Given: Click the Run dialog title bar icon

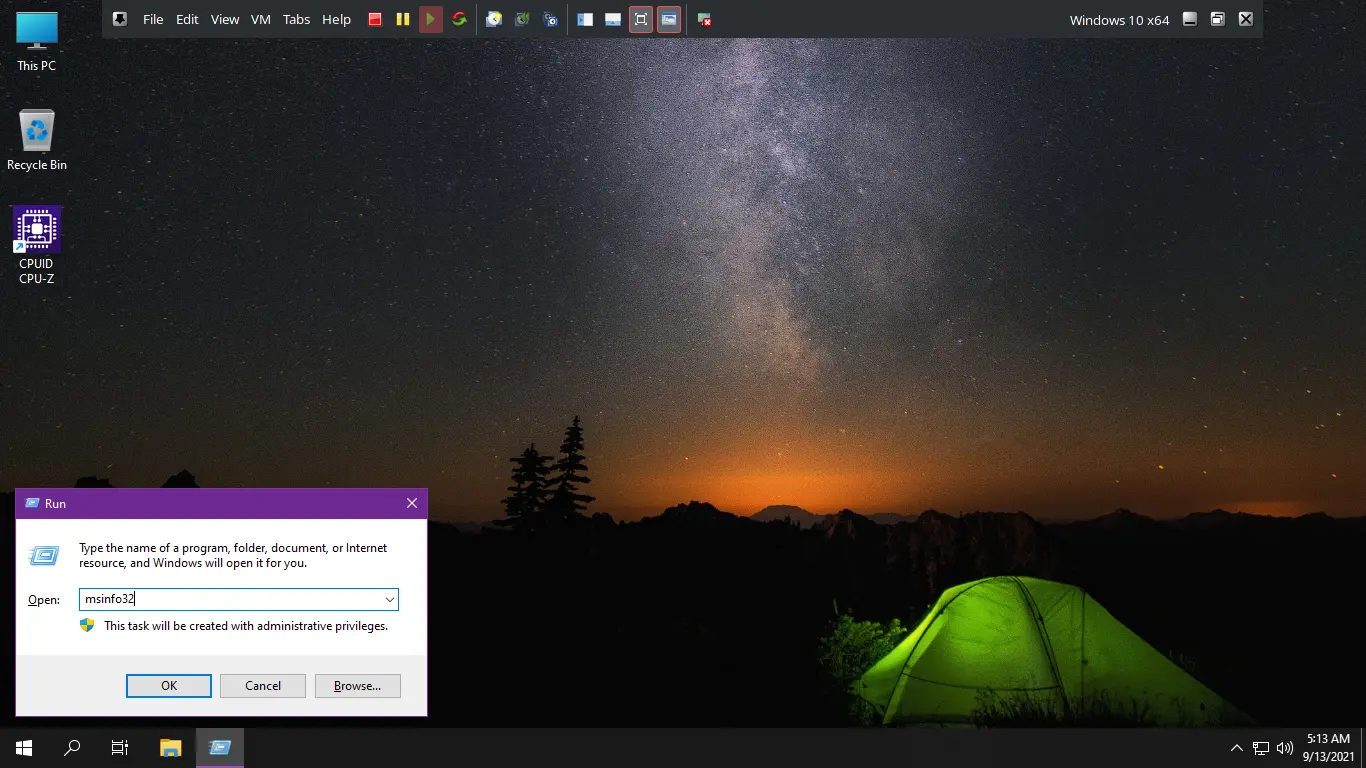Looking at the screenshot, I should pyautogui.click(x=32, y=503).
